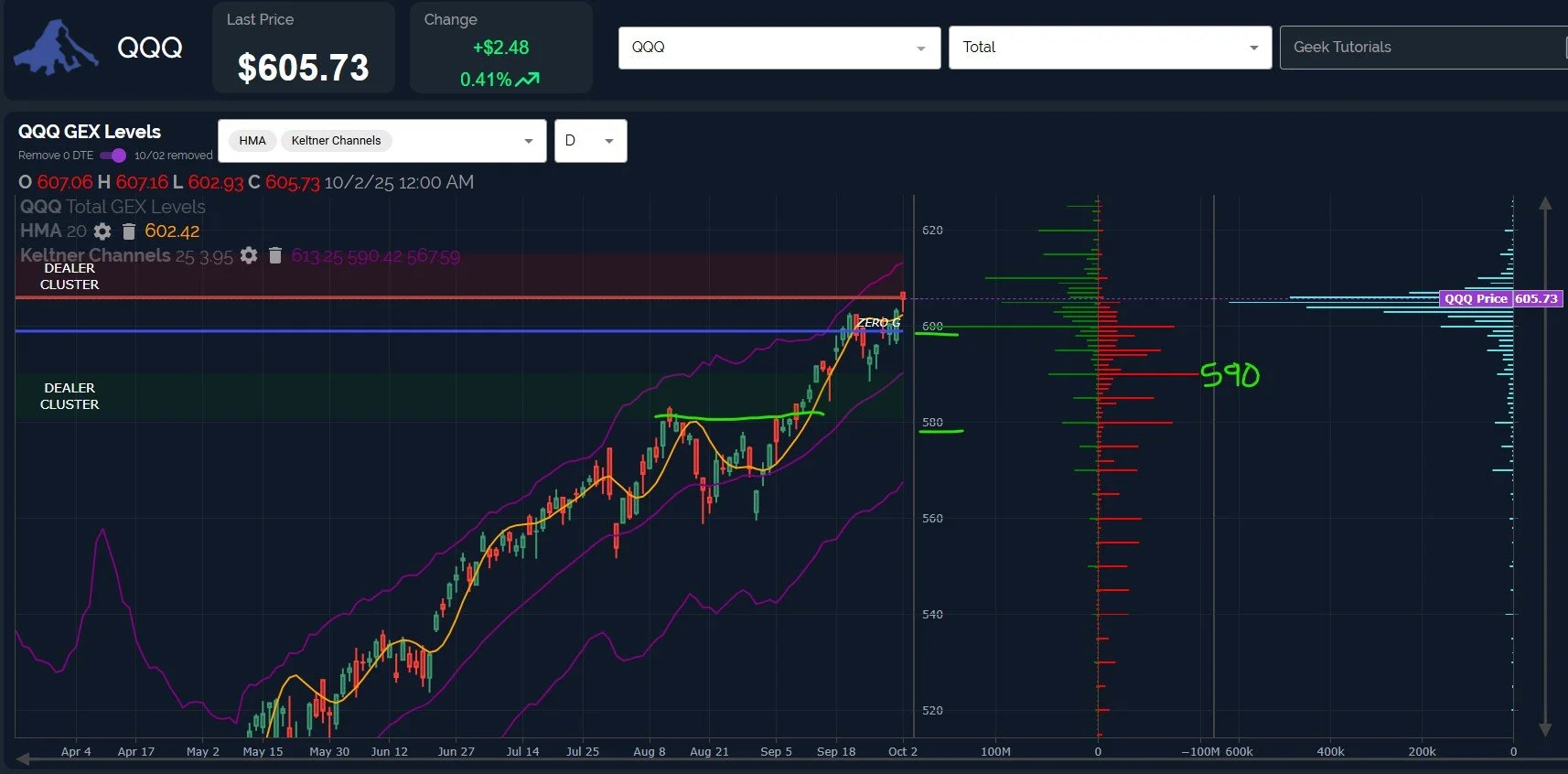This screenshot has width=1568, height=774.
Task: Click the QQQ GEX Levels heading
Action: (90, 132)
